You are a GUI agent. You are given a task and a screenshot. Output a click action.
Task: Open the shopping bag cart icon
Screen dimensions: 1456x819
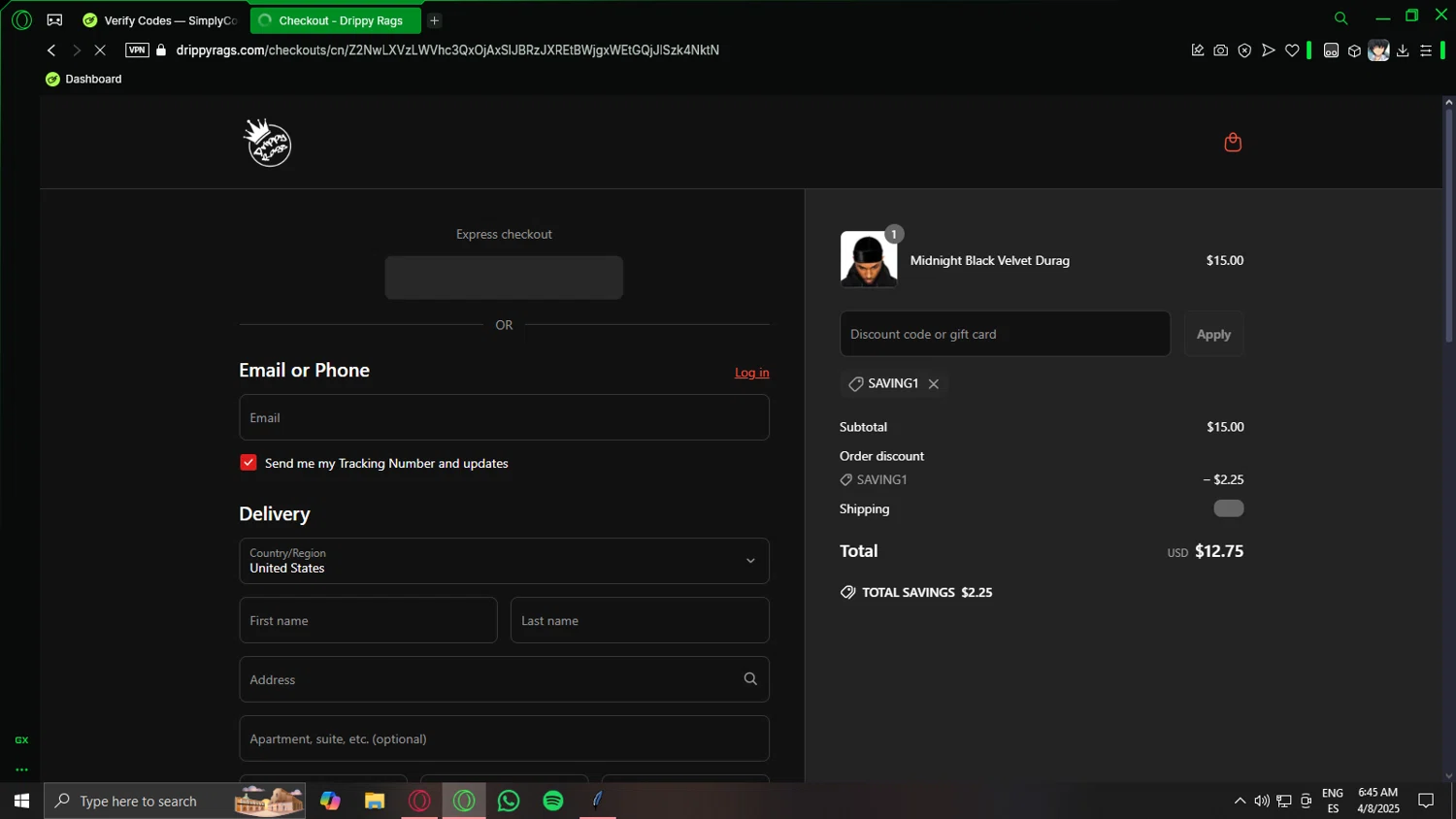coord(1233,143)
